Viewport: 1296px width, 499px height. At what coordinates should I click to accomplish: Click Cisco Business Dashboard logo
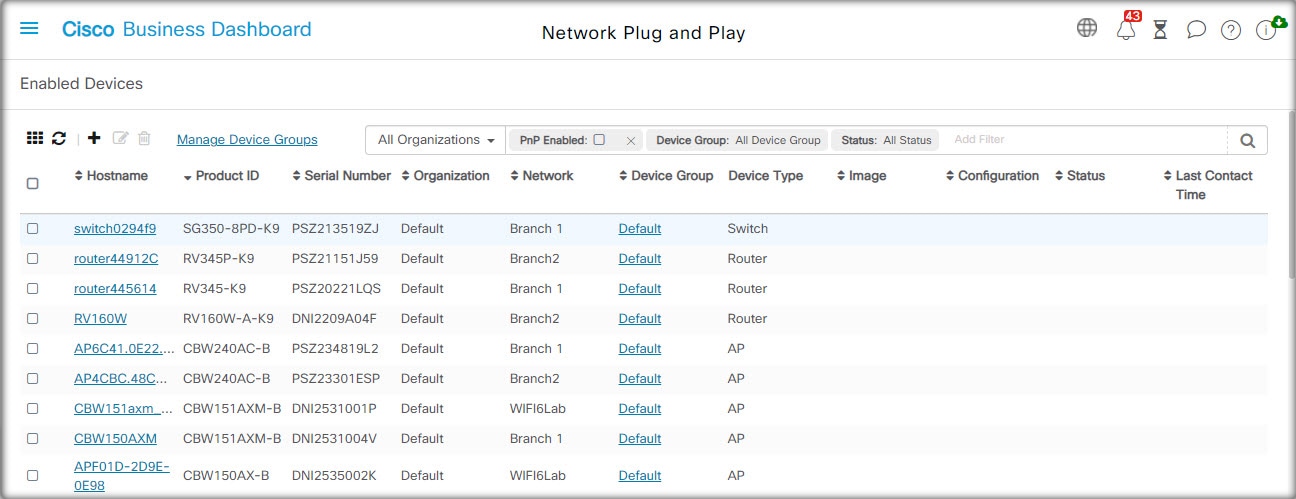coord(187,29)
